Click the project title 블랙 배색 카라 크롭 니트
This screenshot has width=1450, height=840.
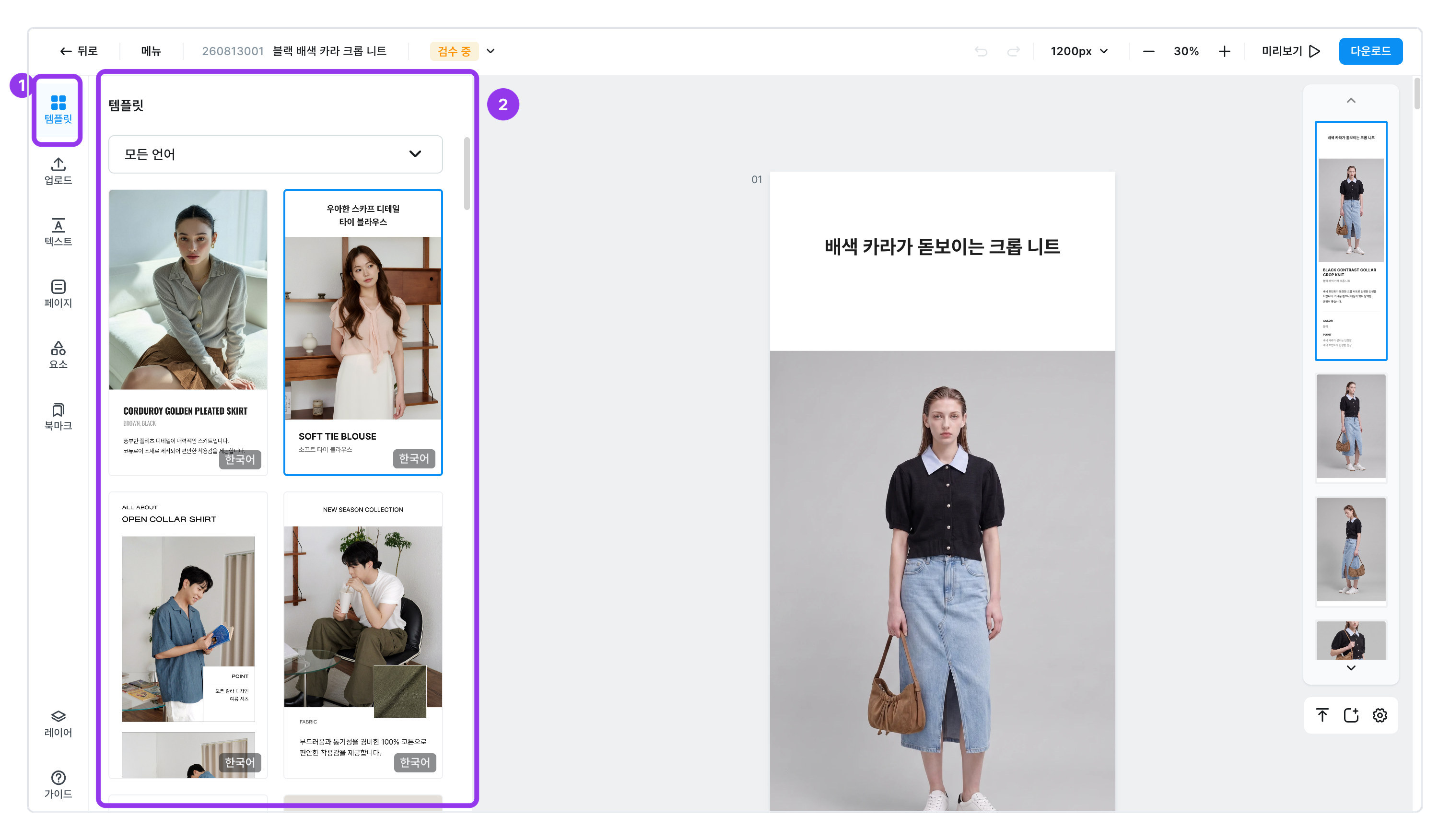(x=330, y=51)
